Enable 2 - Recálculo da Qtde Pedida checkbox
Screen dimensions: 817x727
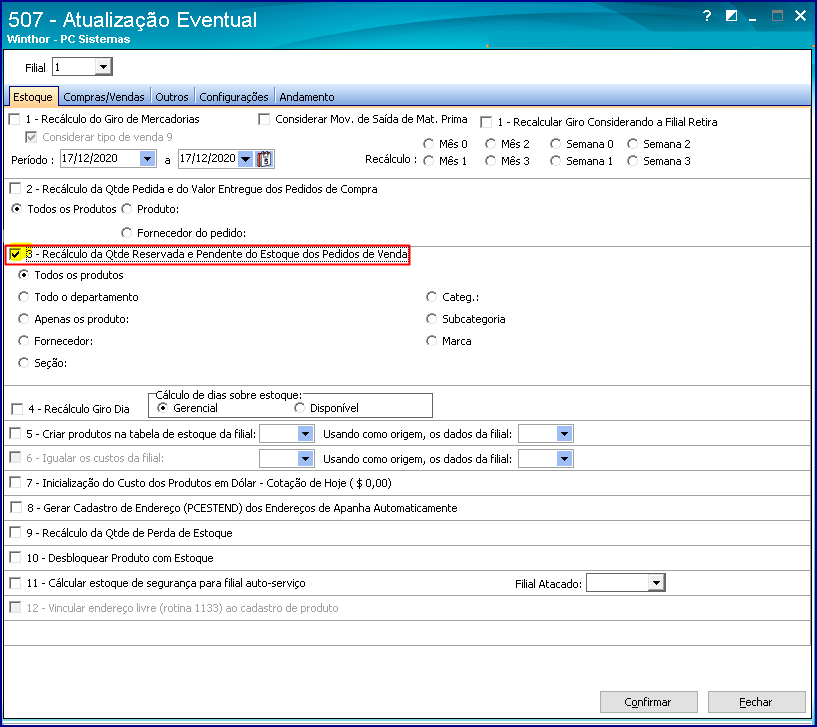pyautogui.click(x=16, y=189)
